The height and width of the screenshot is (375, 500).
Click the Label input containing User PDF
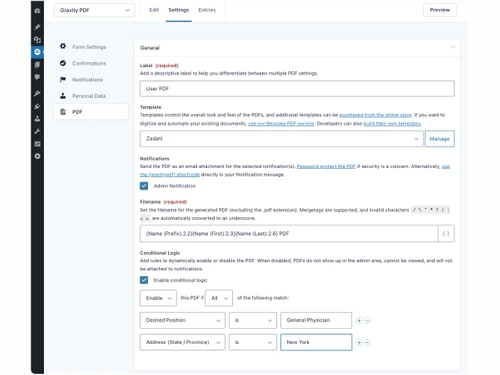coord(297,89)
